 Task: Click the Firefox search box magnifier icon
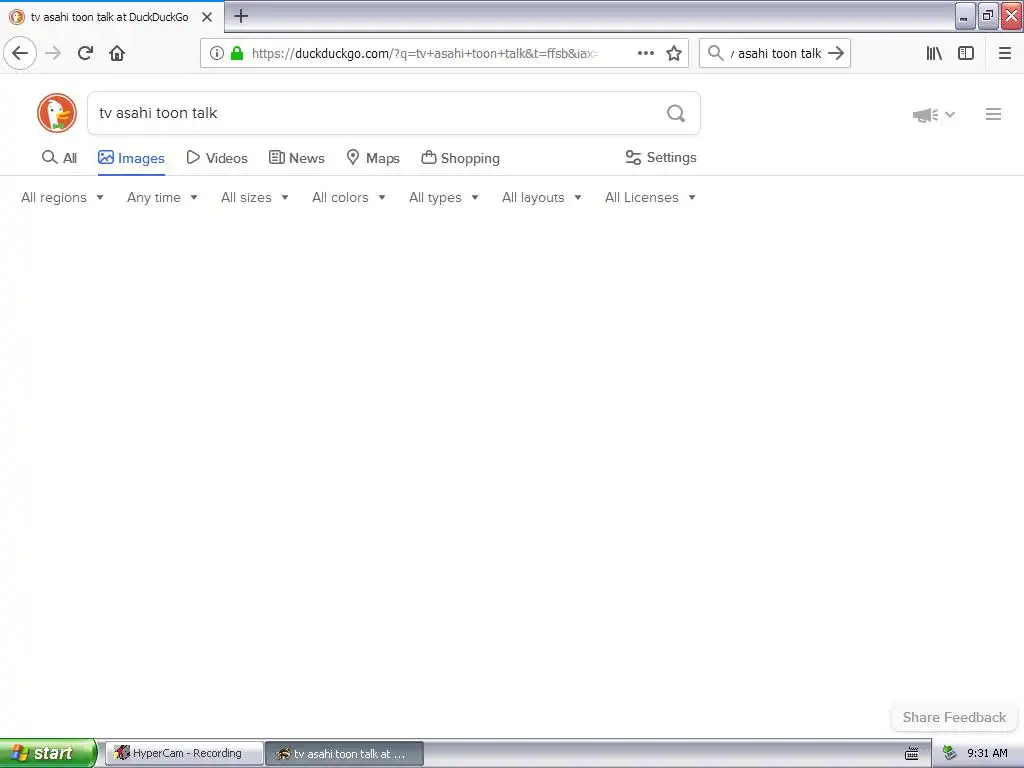point(716,53)
